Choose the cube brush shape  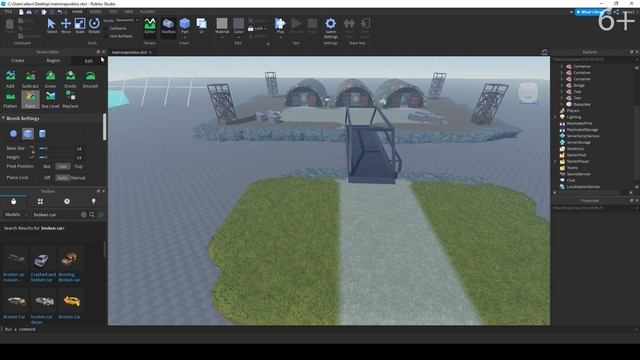tap(28, 133)
